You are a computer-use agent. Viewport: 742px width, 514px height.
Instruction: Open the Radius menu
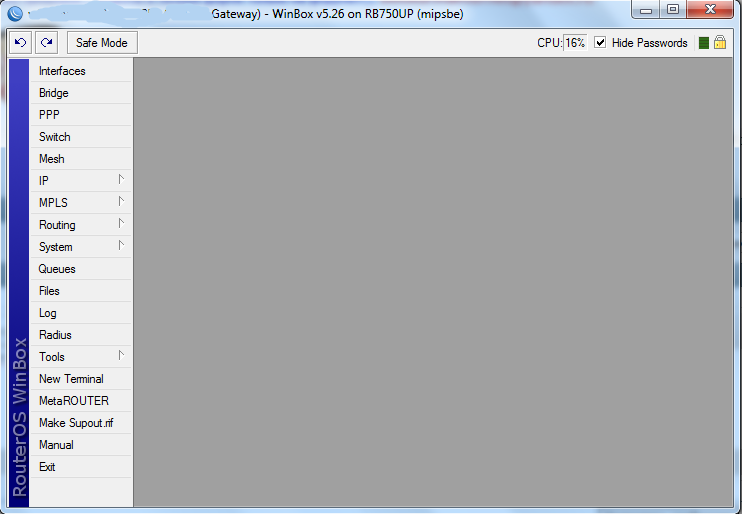pyautogui.click(x=81, y=335)
